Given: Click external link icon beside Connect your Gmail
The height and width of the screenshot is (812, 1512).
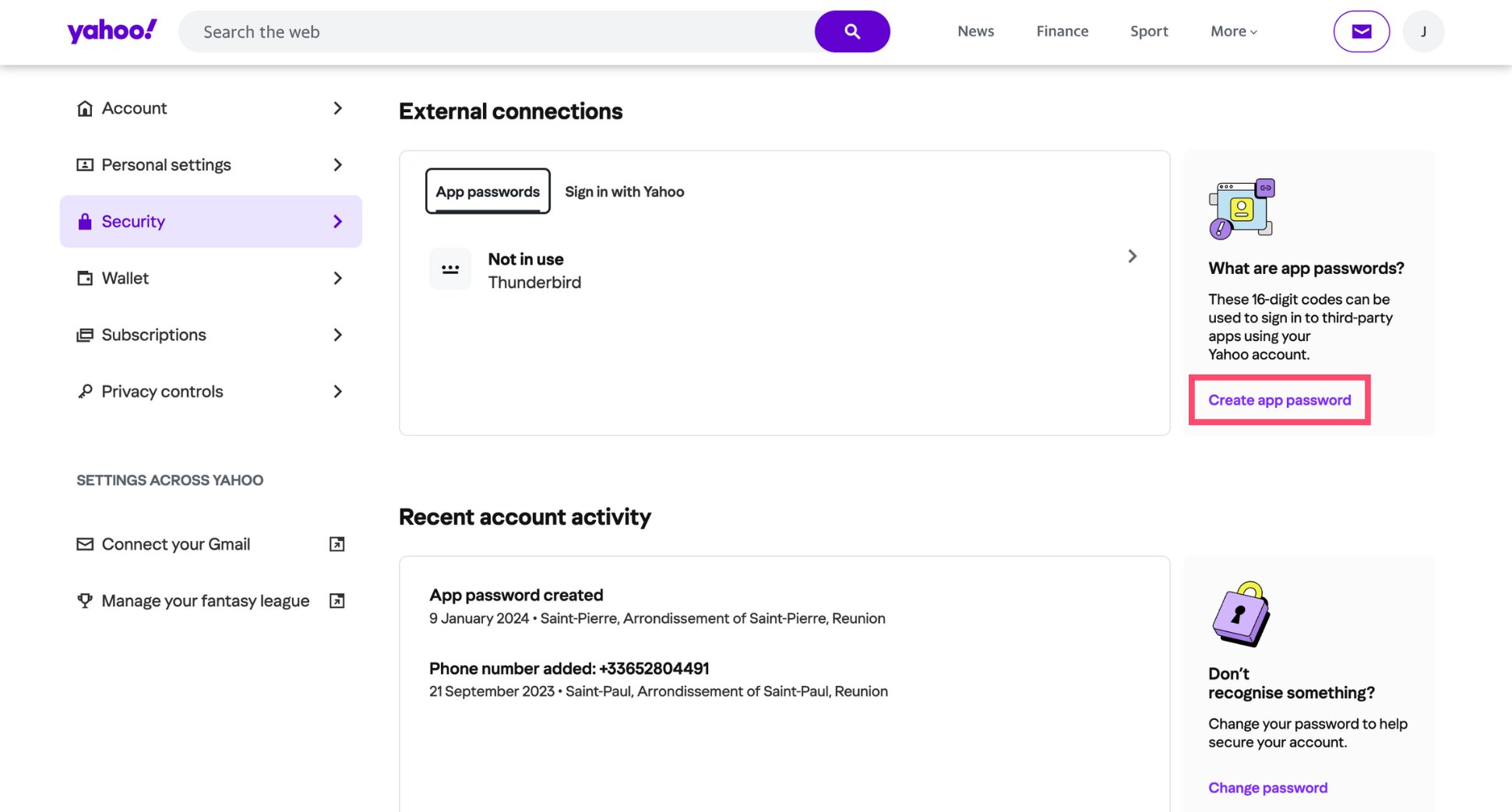Looking at the screenshot, I should 337,544.
